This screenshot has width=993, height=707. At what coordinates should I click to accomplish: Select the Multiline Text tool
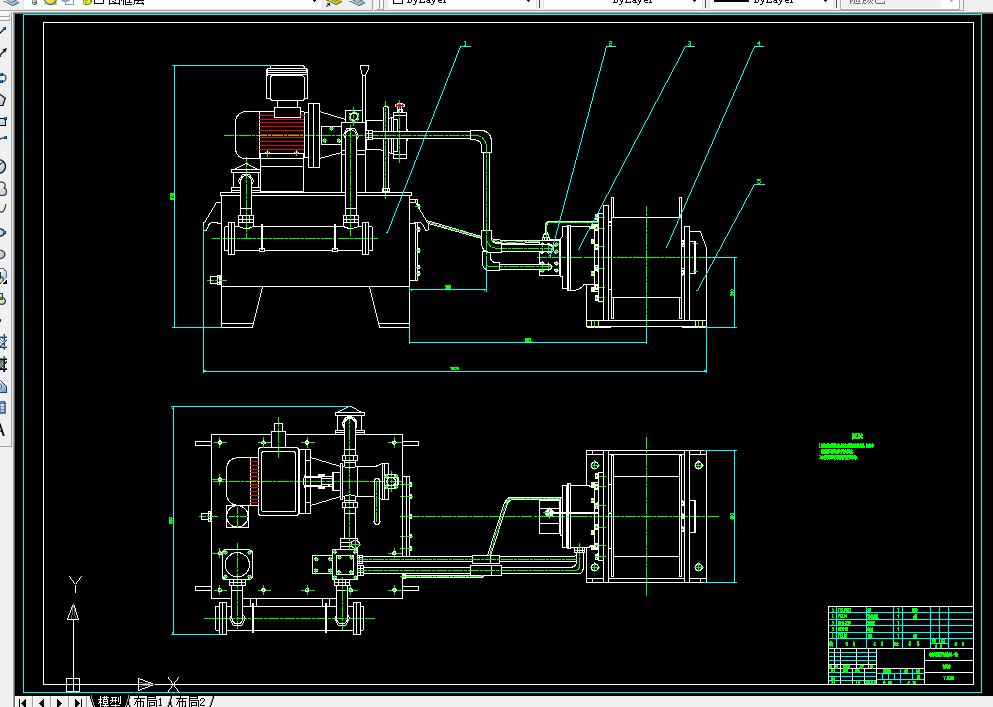click(3, 430)
